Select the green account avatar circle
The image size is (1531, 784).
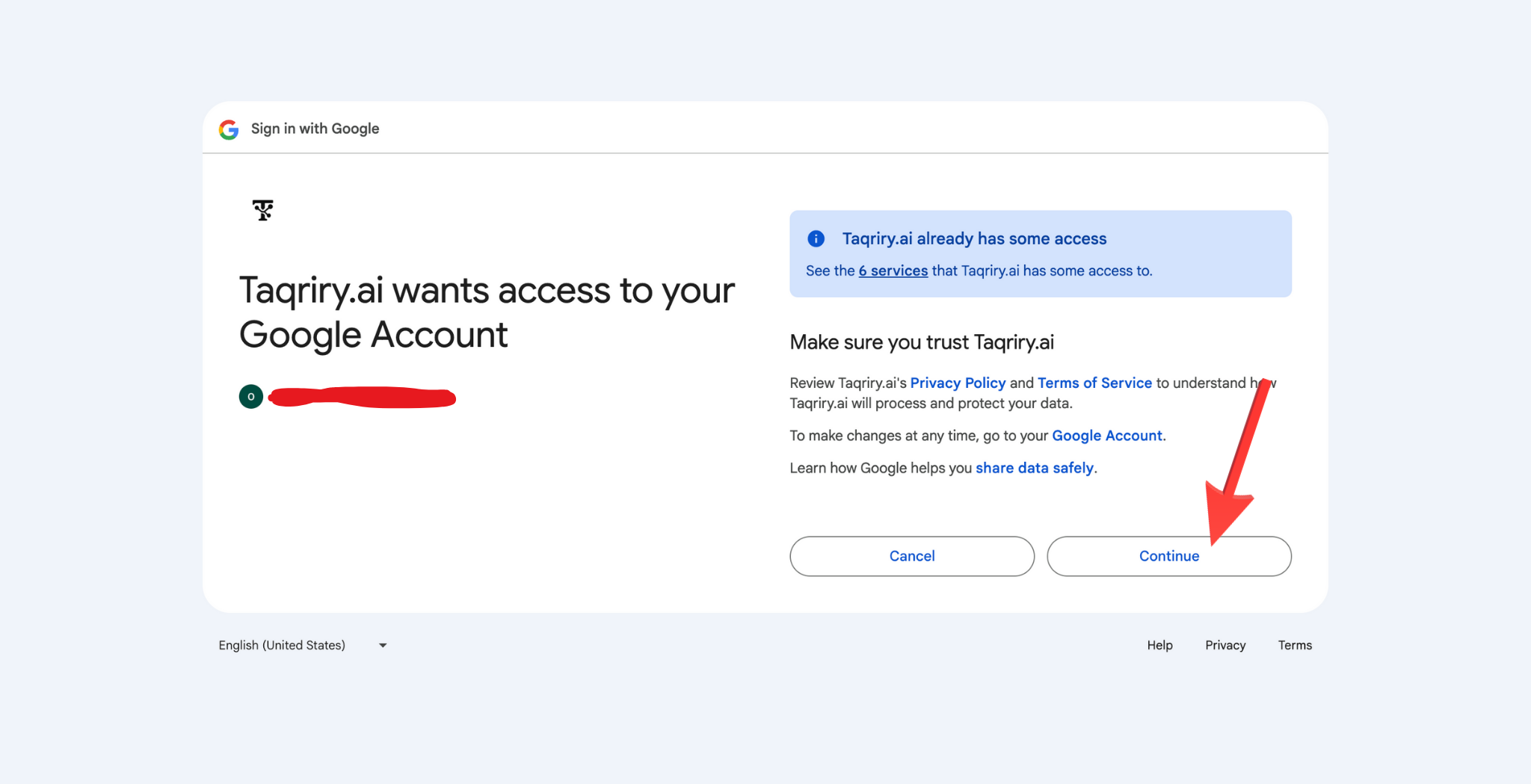pyautogui.click(x=251, y=396)
